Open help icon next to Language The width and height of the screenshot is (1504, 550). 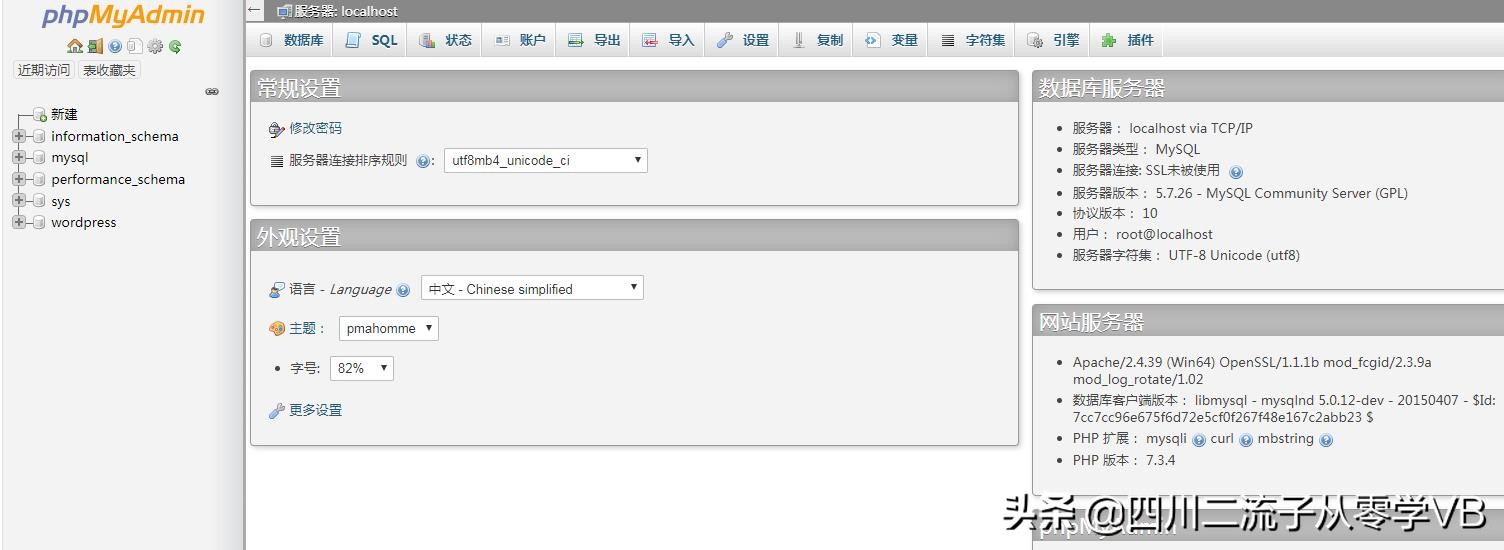coord(403,290)
